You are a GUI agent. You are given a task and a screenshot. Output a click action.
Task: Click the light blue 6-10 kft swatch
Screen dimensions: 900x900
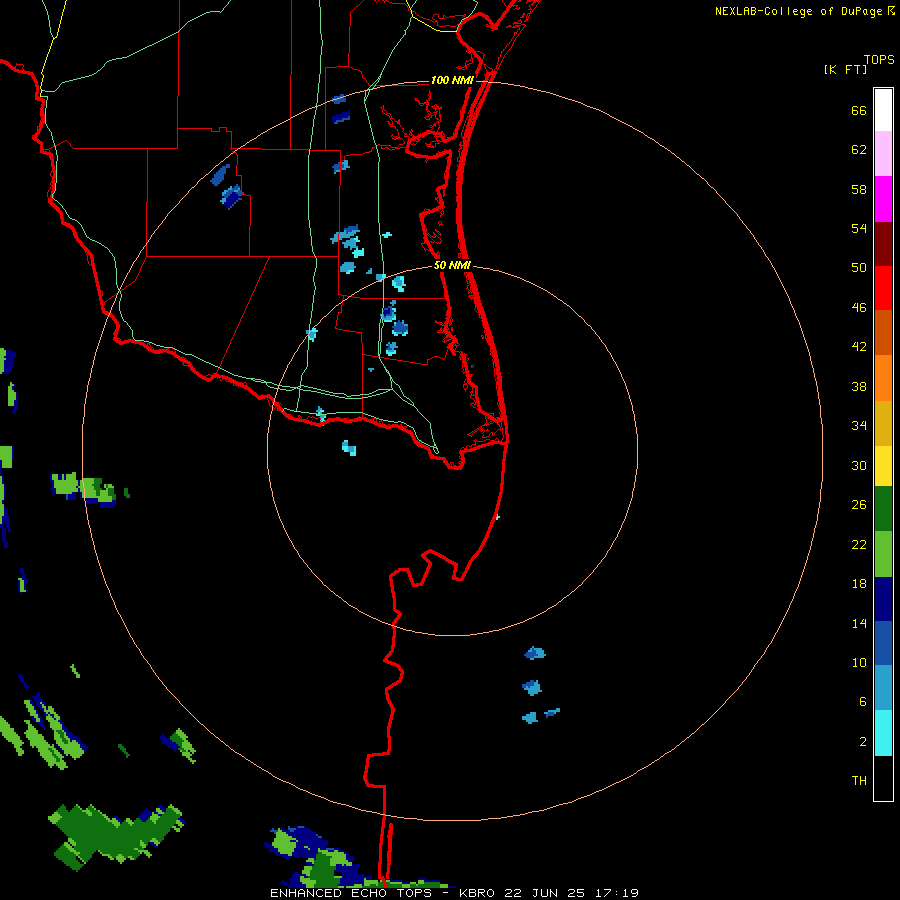coord(883,688)
